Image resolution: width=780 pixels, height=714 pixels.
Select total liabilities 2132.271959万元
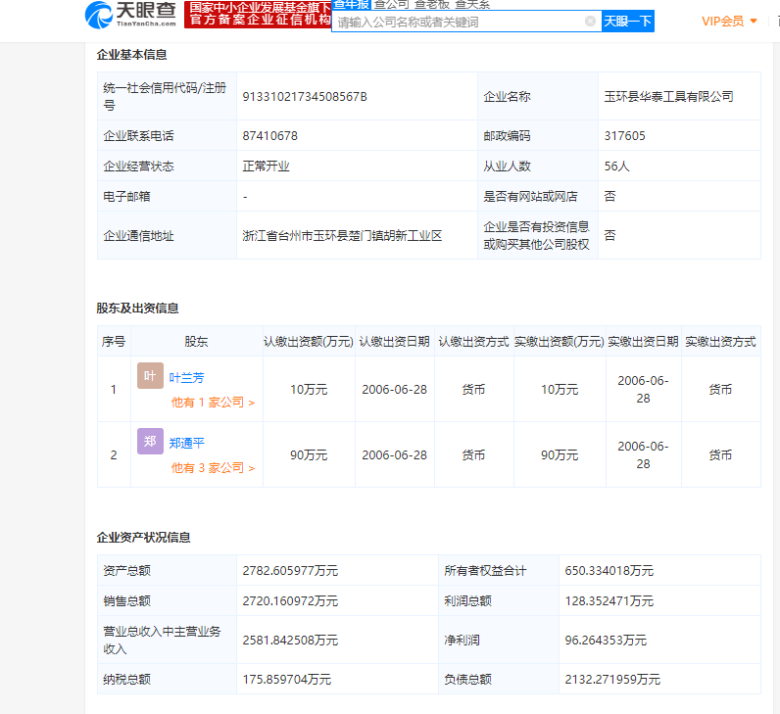pos(612,680)
